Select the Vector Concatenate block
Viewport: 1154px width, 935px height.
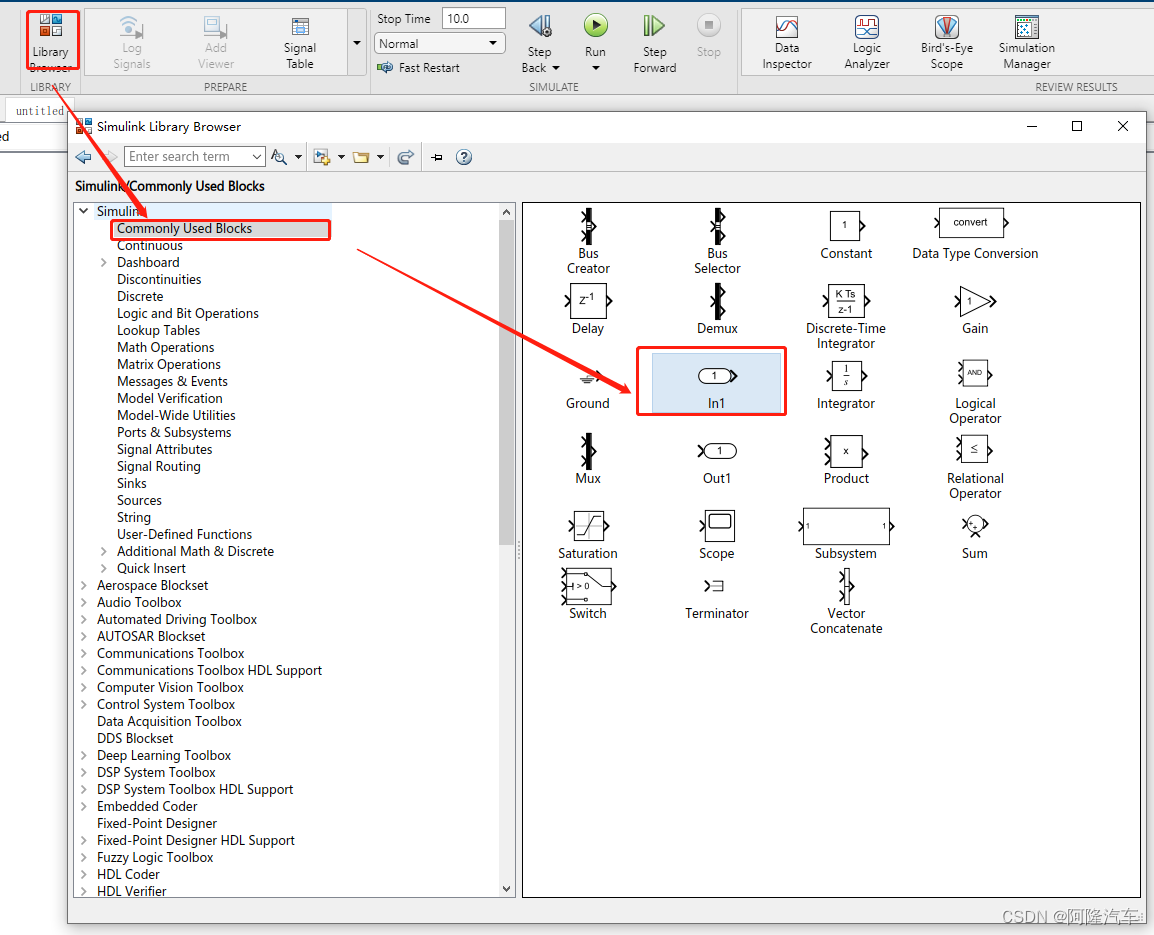pyautogui.click(x=846, y=602)
